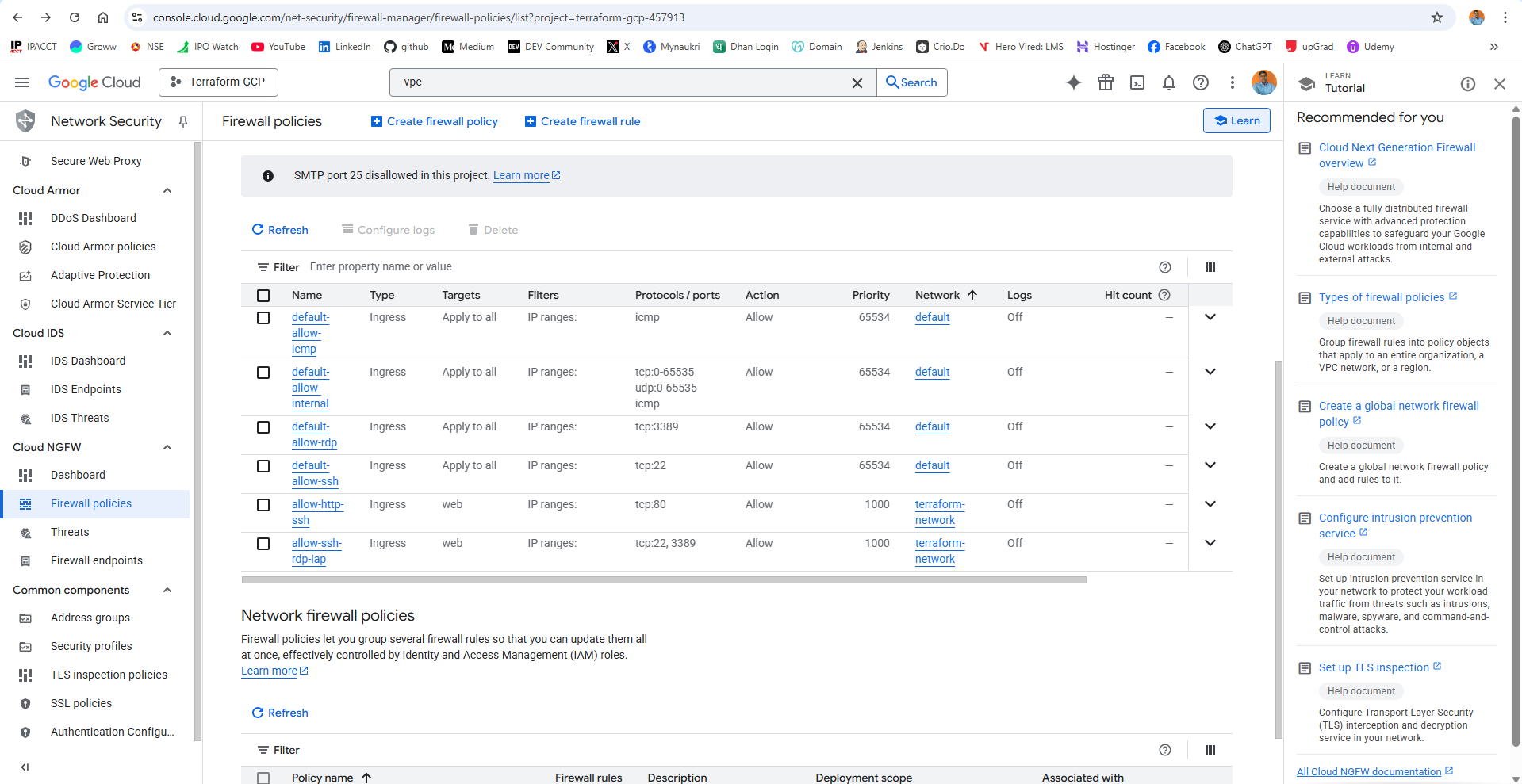Check the allow-ssh-rdp-iap rule checkbox
The image size is (1522, 784).
[x=263, y=544]
